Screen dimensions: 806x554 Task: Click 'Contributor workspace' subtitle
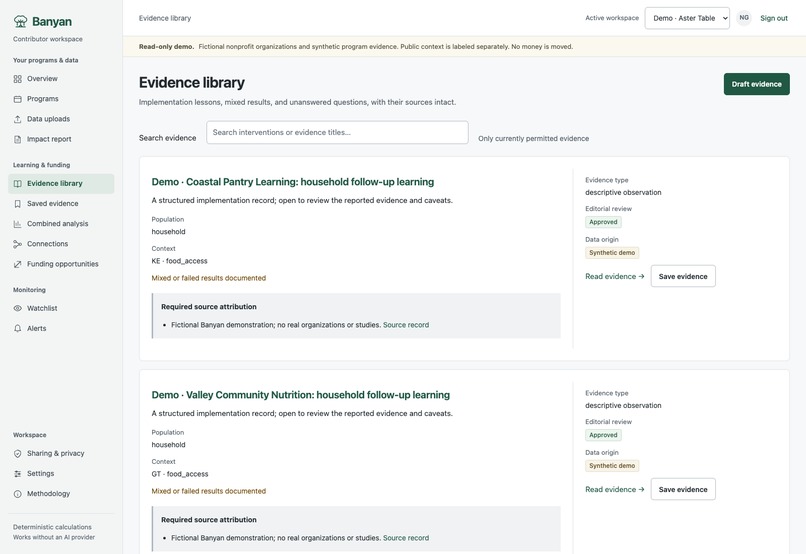pos(48,39)
